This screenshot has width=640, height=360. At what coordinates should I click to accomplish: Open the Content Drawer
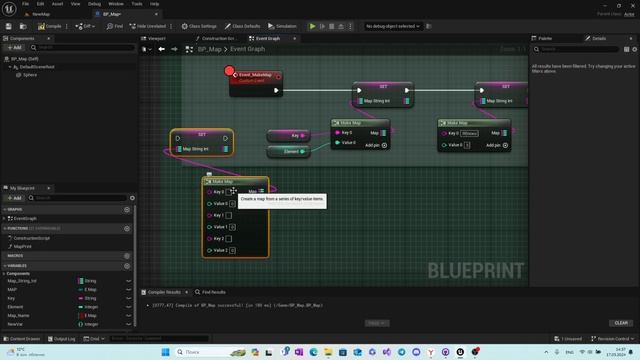pos(22,339)
